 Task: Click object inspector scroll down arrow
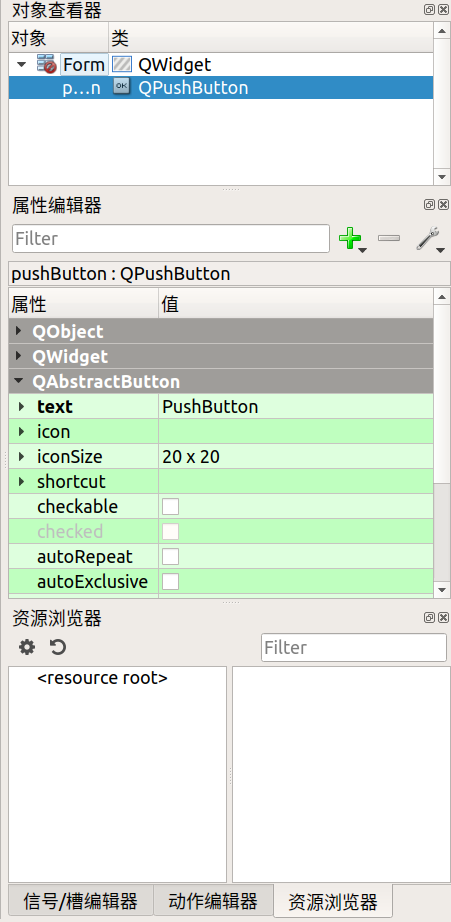pyautogui.click(x=442, y=177)
